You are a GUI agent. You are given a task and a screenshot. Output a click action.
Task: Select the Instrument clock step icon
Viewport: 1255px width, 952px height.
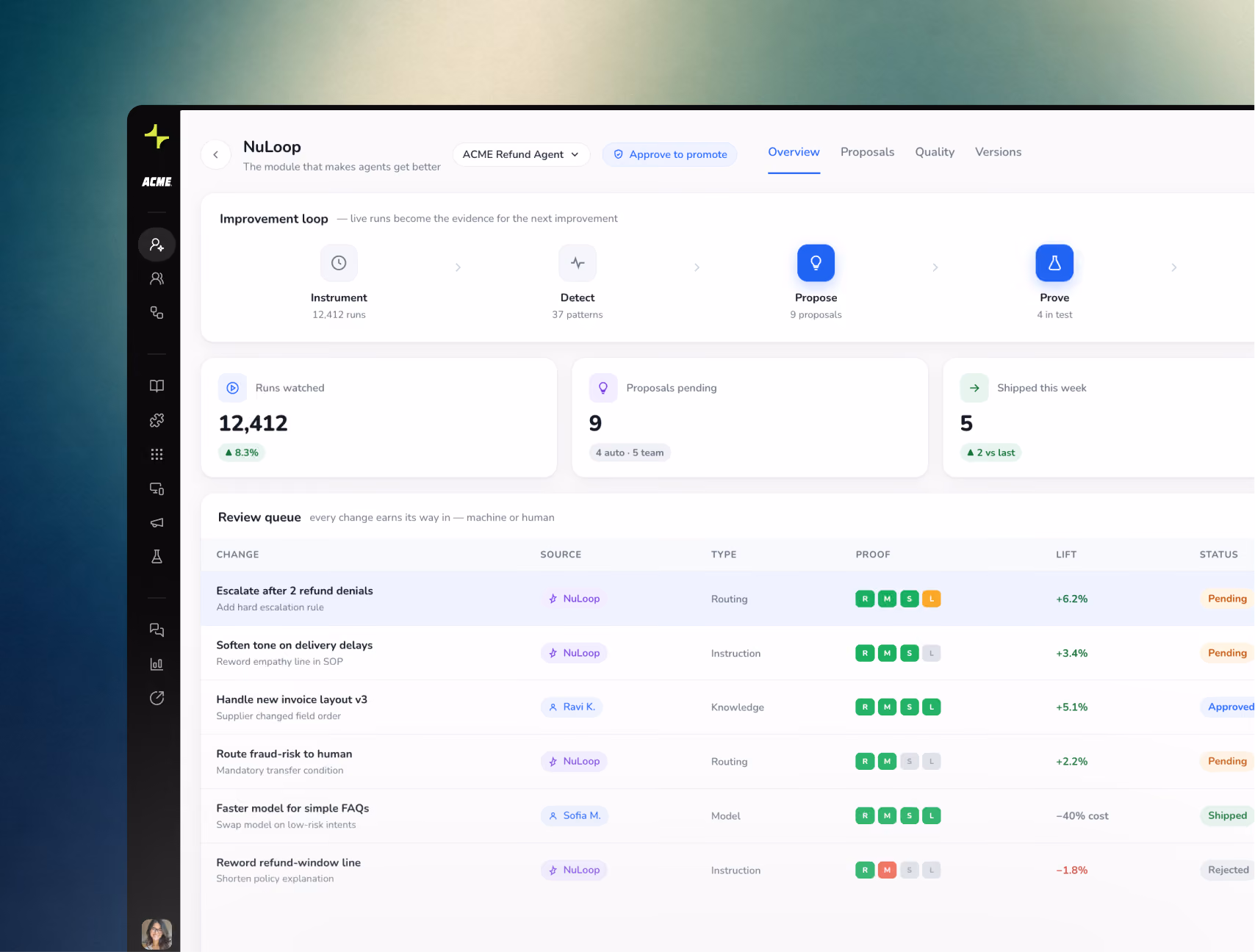coord(339,263)
